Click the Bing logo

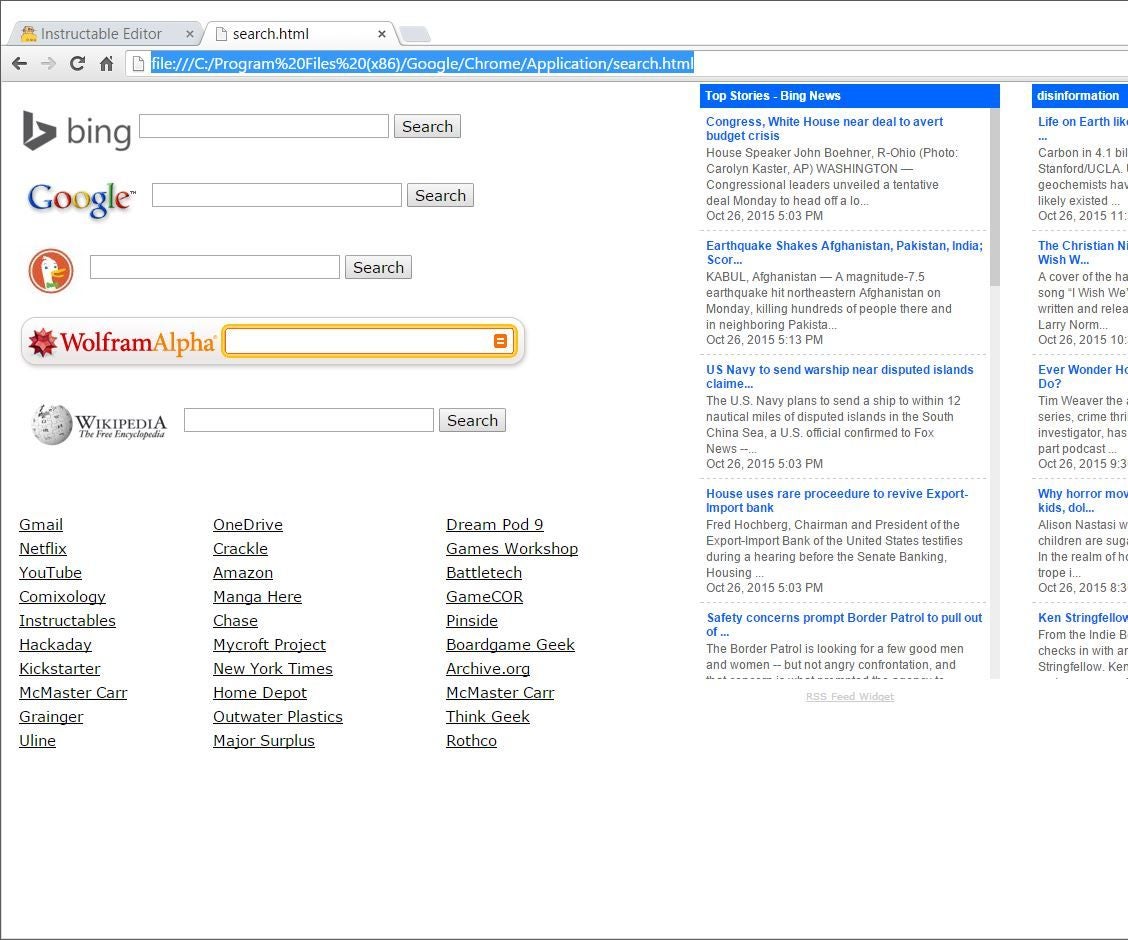pos(77,130)
